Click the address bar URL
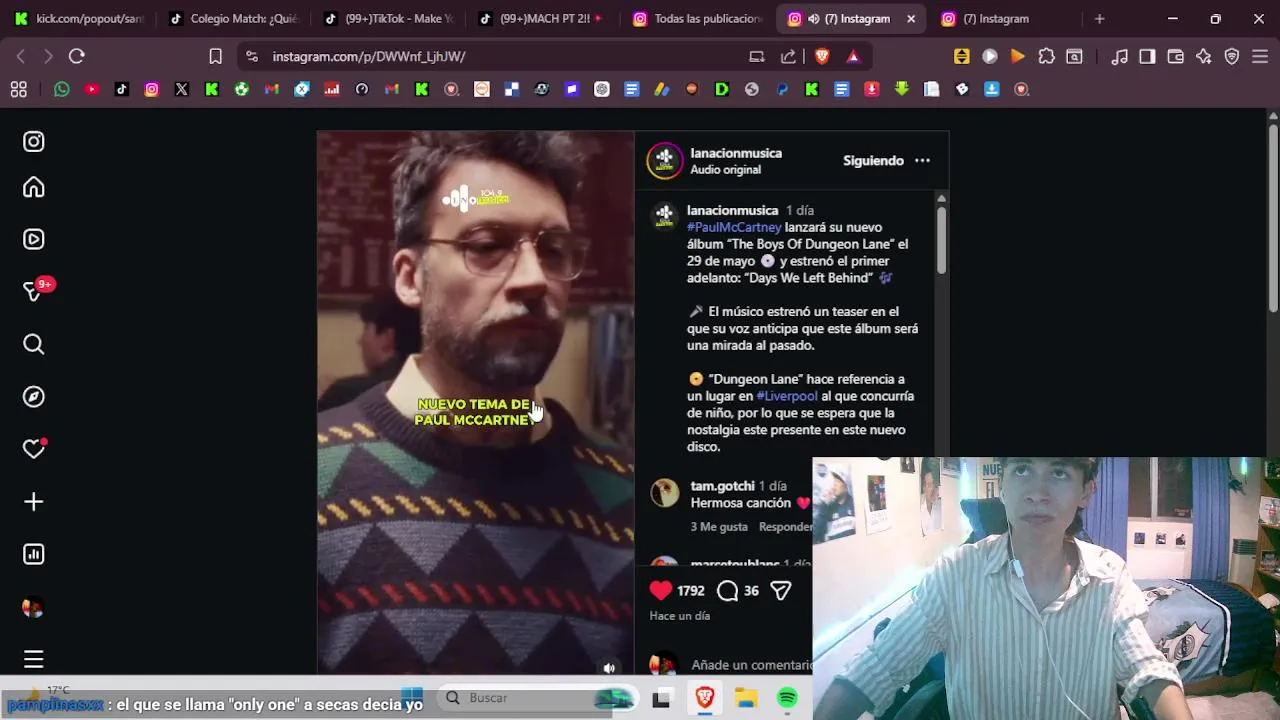This screenshot has width=1280, height=720. point(369,57)
